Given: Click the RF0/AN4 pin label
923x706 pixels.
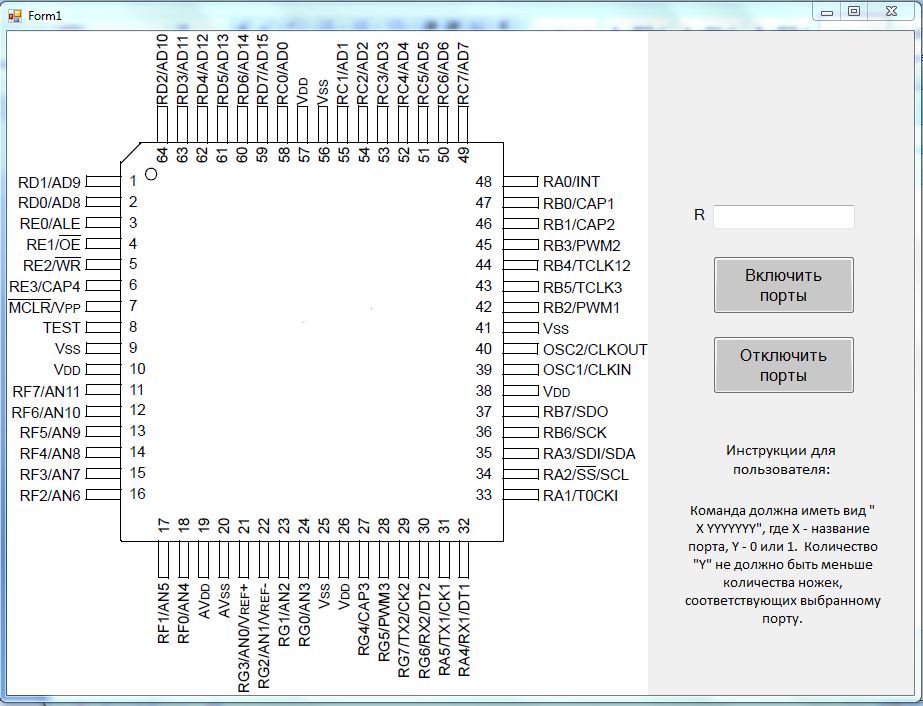Looking at the screenshot, I should click(183, 614).
